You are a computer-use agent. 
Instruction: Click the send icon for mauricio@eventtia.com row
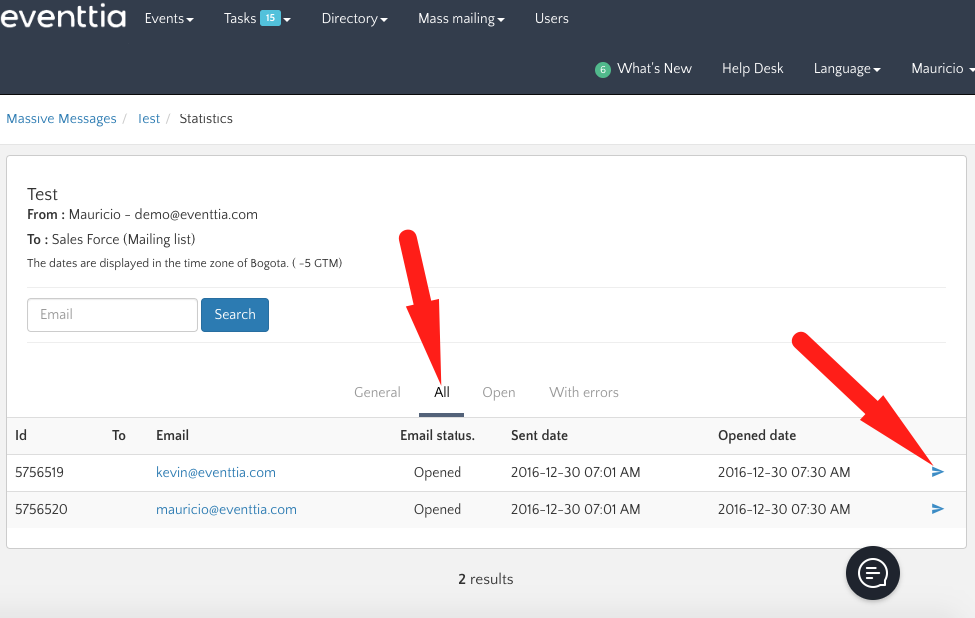point(937,509)
